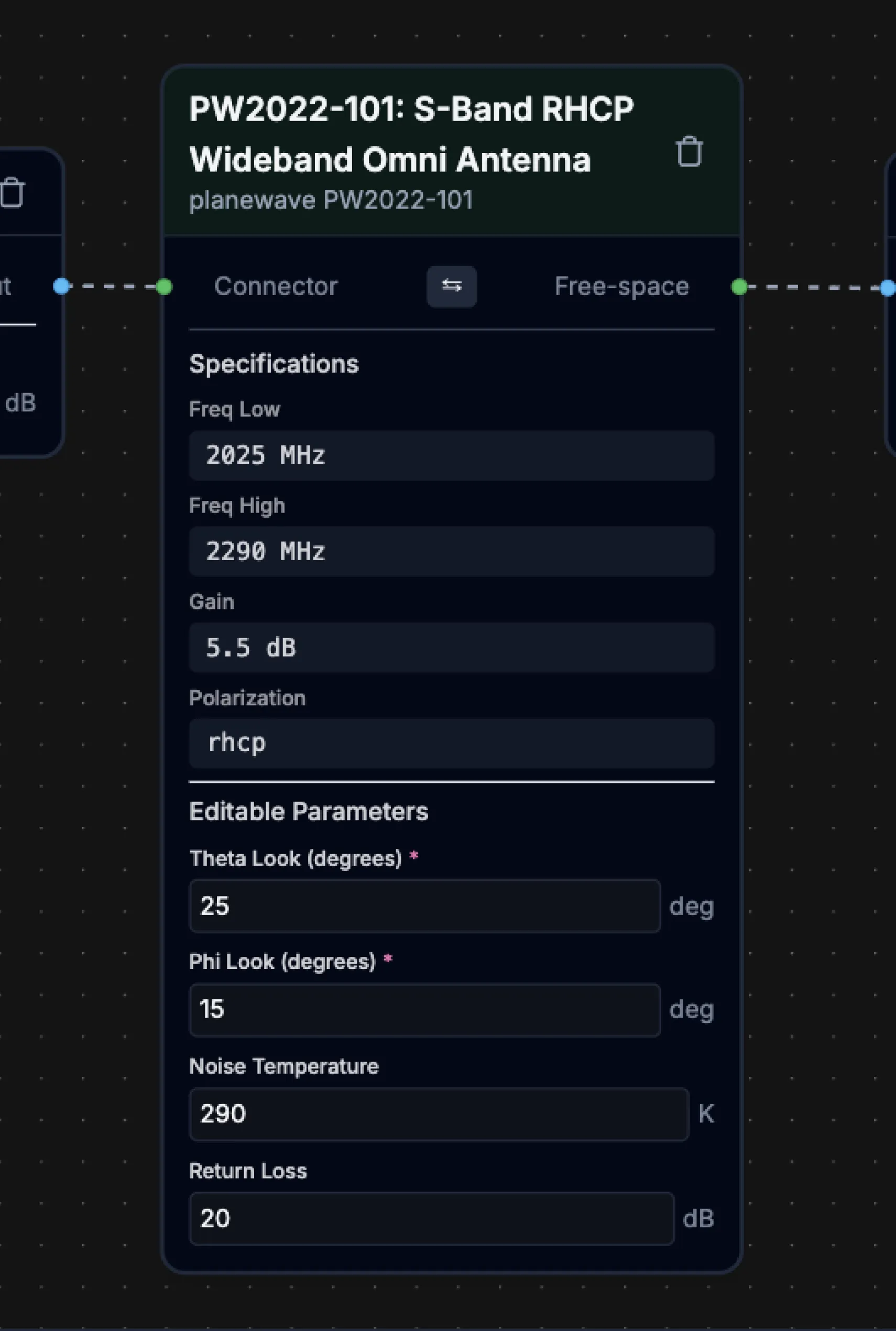Click the dashed wire between the nodes
896x1331 pixels.
[113, 286]
